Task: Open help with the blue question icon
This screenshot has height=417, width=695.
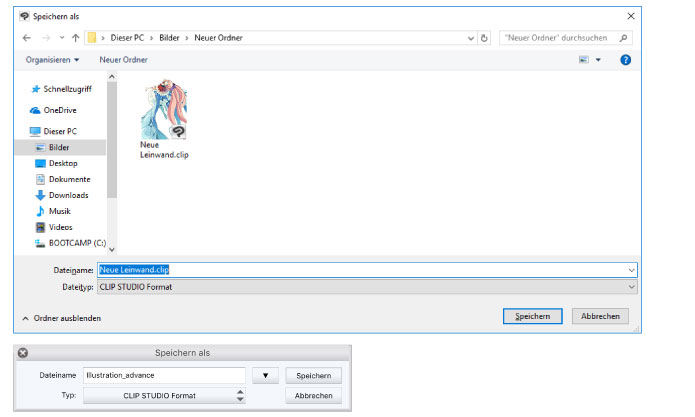Action: [x=625, y=60]
